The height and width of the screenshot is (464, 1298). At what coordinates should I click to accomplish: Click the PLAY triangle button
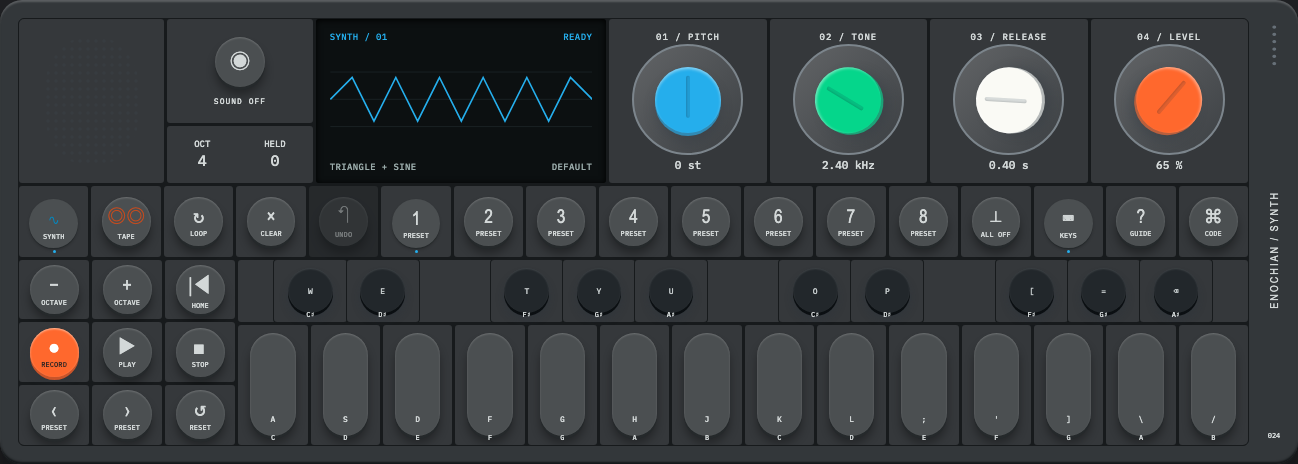pyautogui.click(x=127, y=352)
